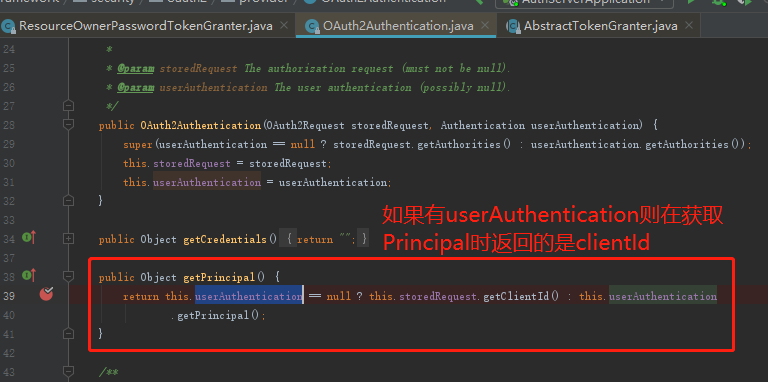Open the AuthServerApplication run configuration dropdown
The width and height of the screenshot is (768, 382).
click(584, 2)
